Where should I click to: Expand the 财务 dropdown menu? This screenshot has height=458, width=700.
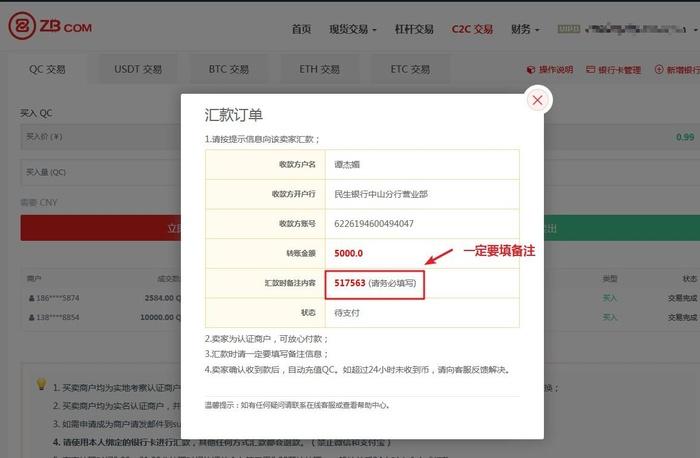coord(523,29)
